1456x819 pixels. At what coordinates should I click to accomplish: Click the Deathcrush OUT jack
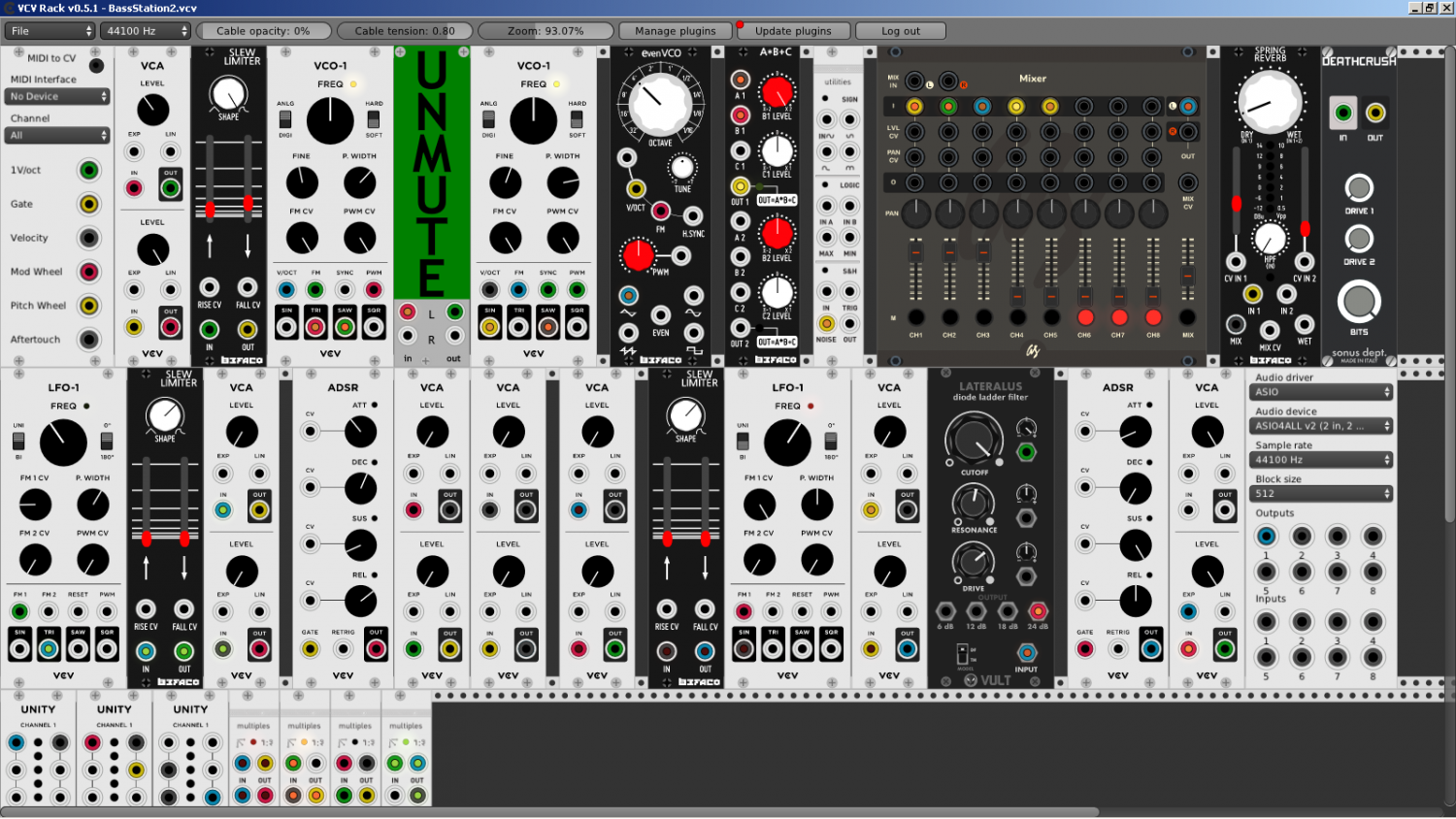click(x=1375, y=114)
